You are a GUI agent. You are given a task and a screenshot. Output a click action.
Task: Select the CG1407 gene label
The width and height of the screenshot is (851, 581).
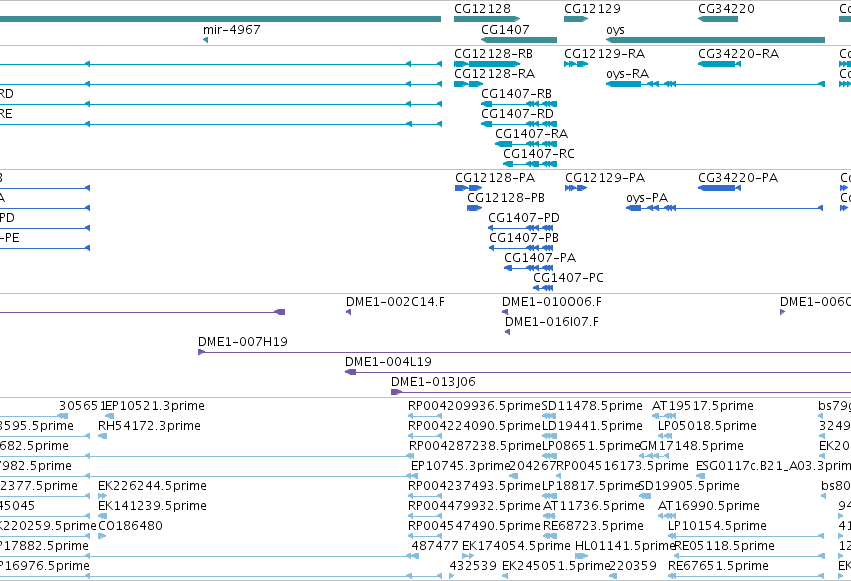pos(505,29)
